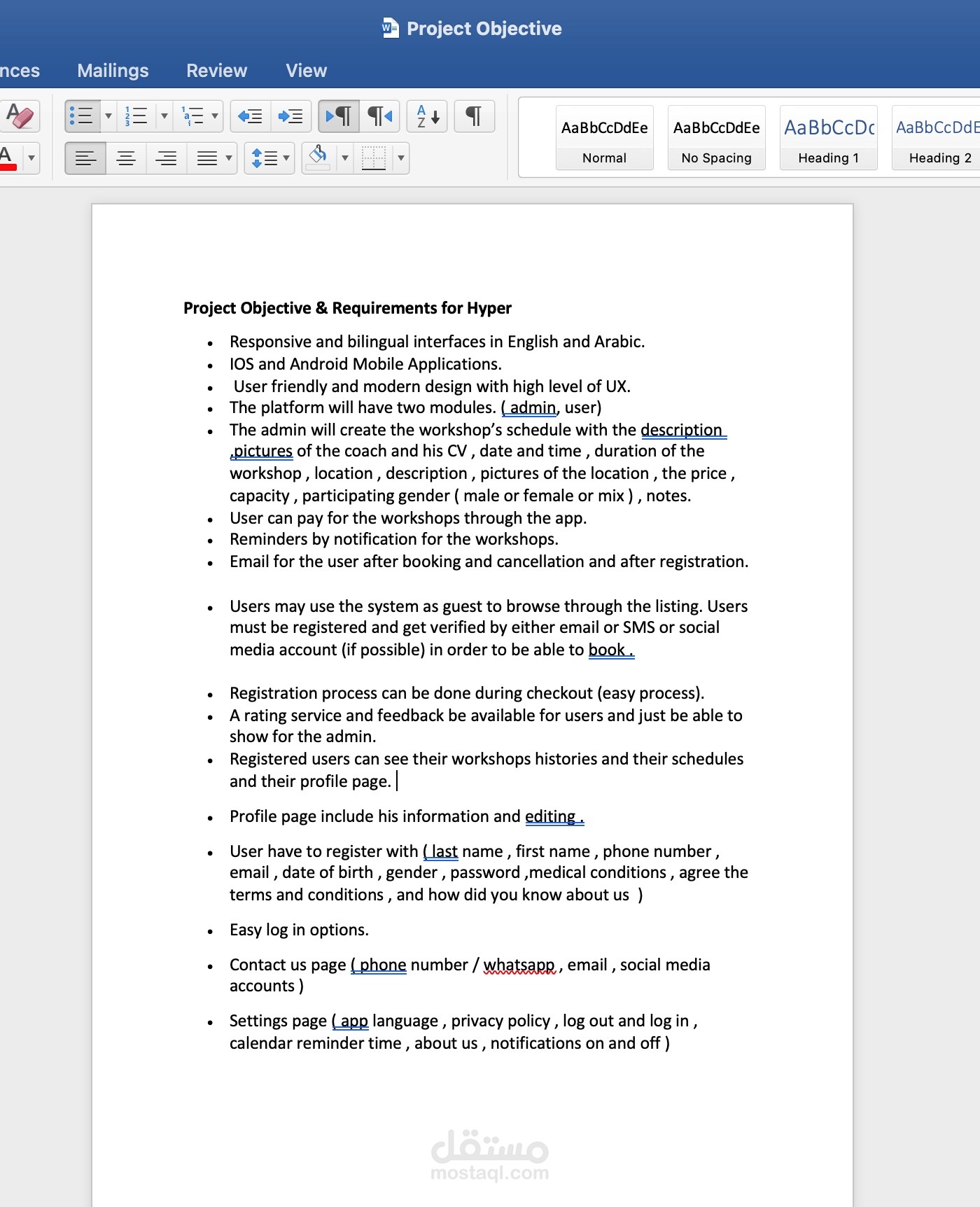Increase the paragraph indent
The height and width of the screenshot is (1207, 980).
(x=290, y=116)
